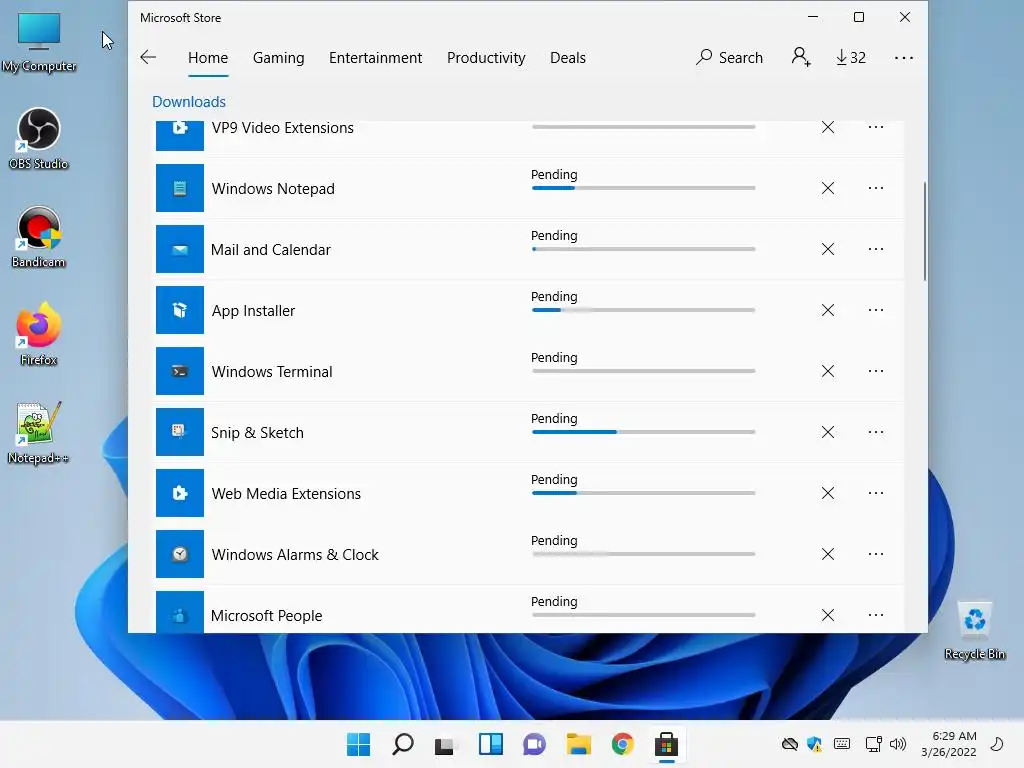
Task: Open the Home tab
Action: pyautogui.click(x=208, y=57)
